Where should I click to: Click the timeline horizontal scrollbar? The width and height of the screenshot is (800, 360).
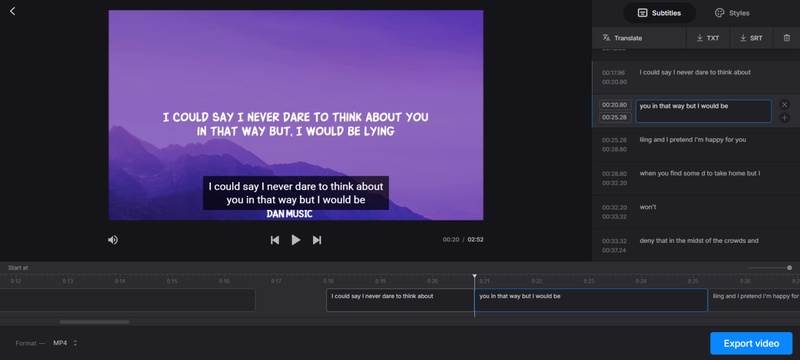click(94, 322)
